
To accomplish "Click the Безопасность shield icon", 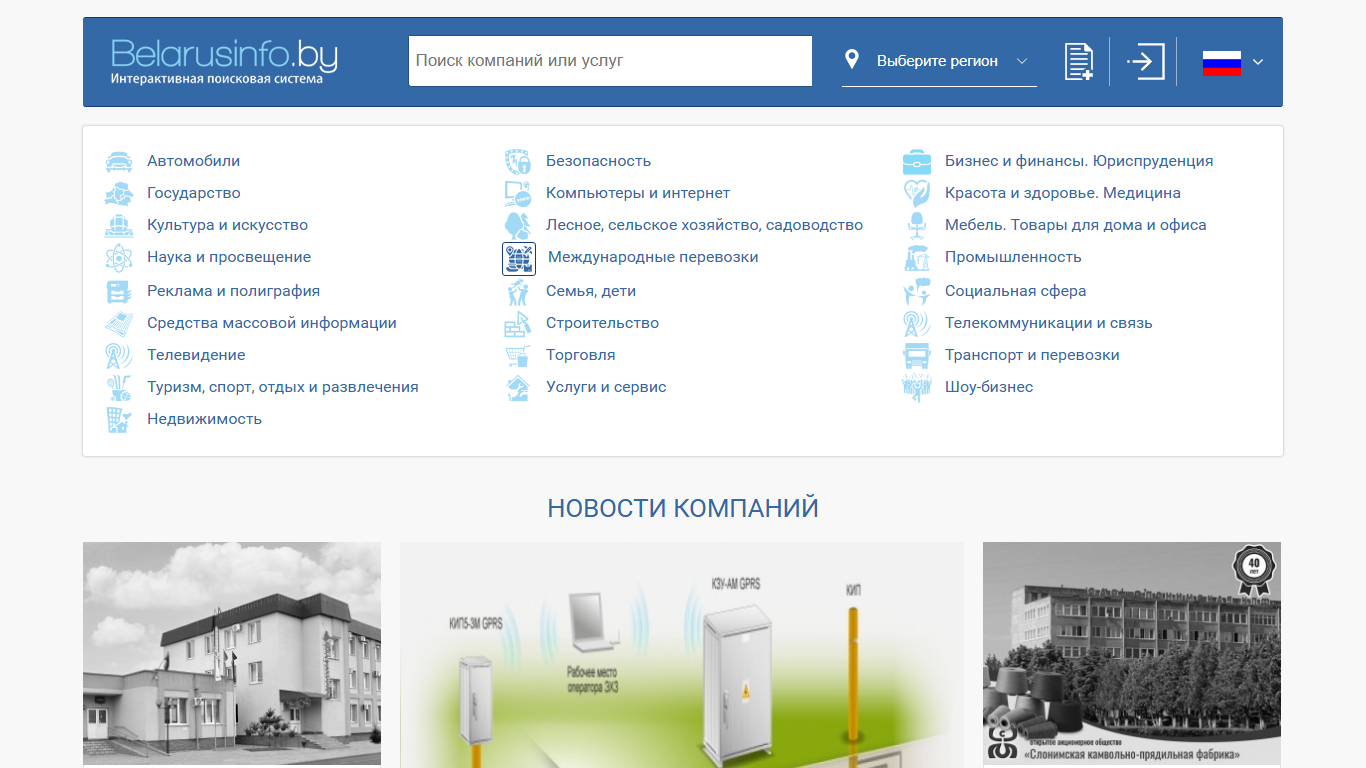I will click(x=518, y=161).
